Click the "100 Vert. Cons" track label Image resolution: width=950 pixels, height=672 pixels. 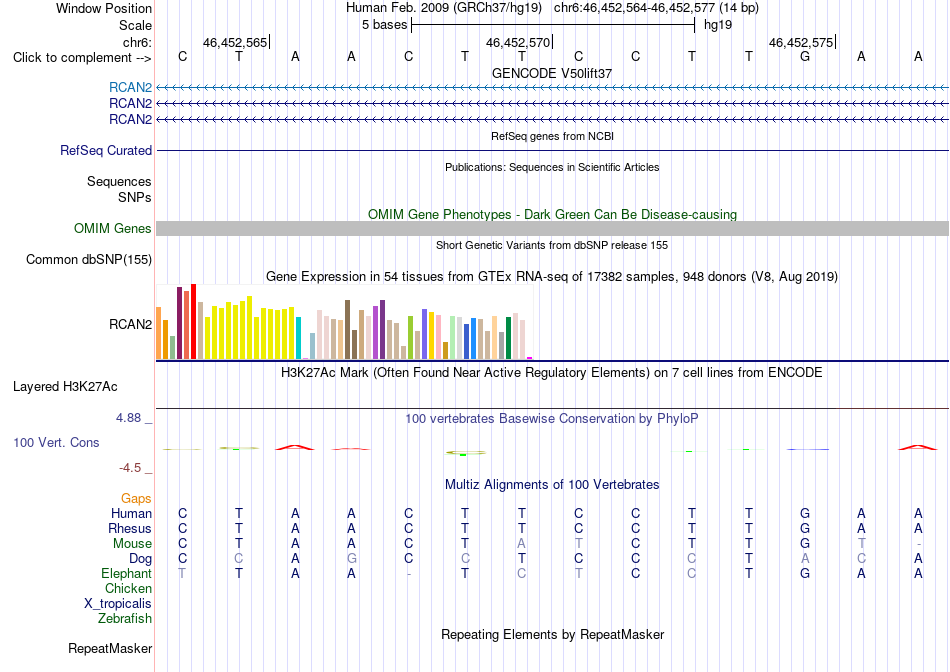tap(56, 442)
